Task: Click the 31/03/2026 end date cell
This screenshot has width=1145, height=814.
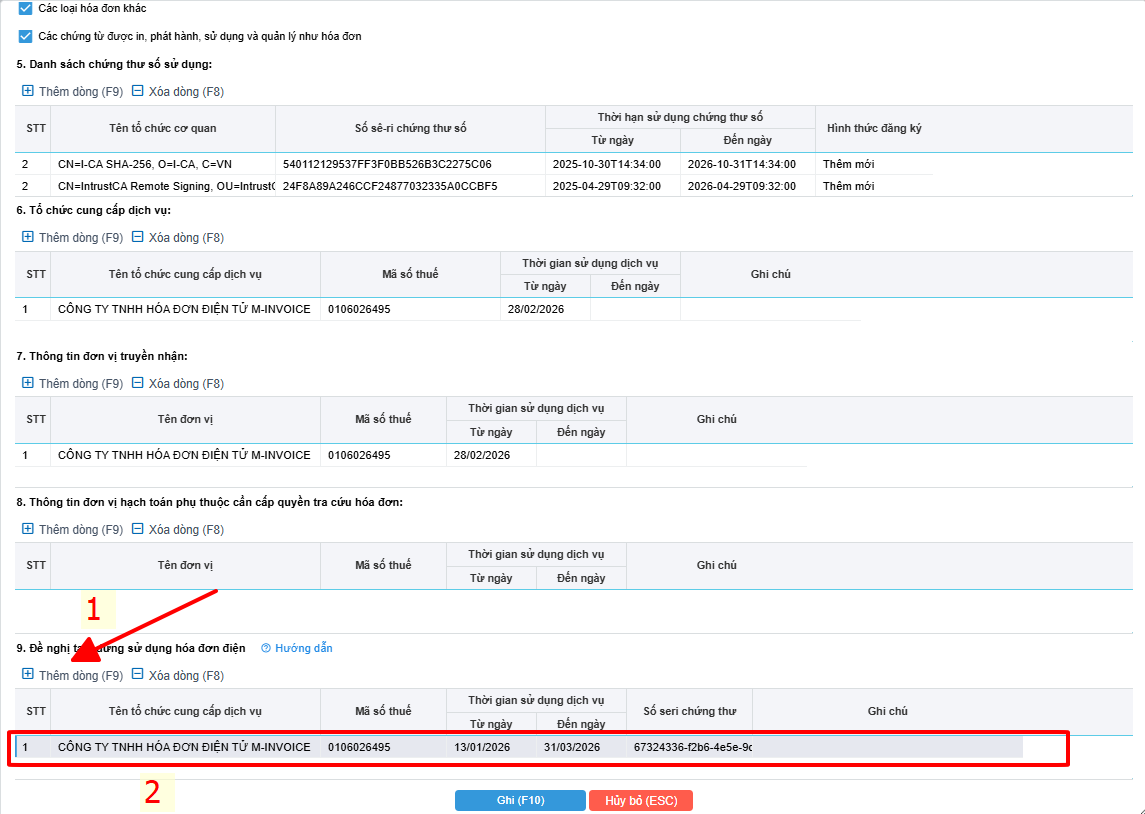Action: point(572,747)
